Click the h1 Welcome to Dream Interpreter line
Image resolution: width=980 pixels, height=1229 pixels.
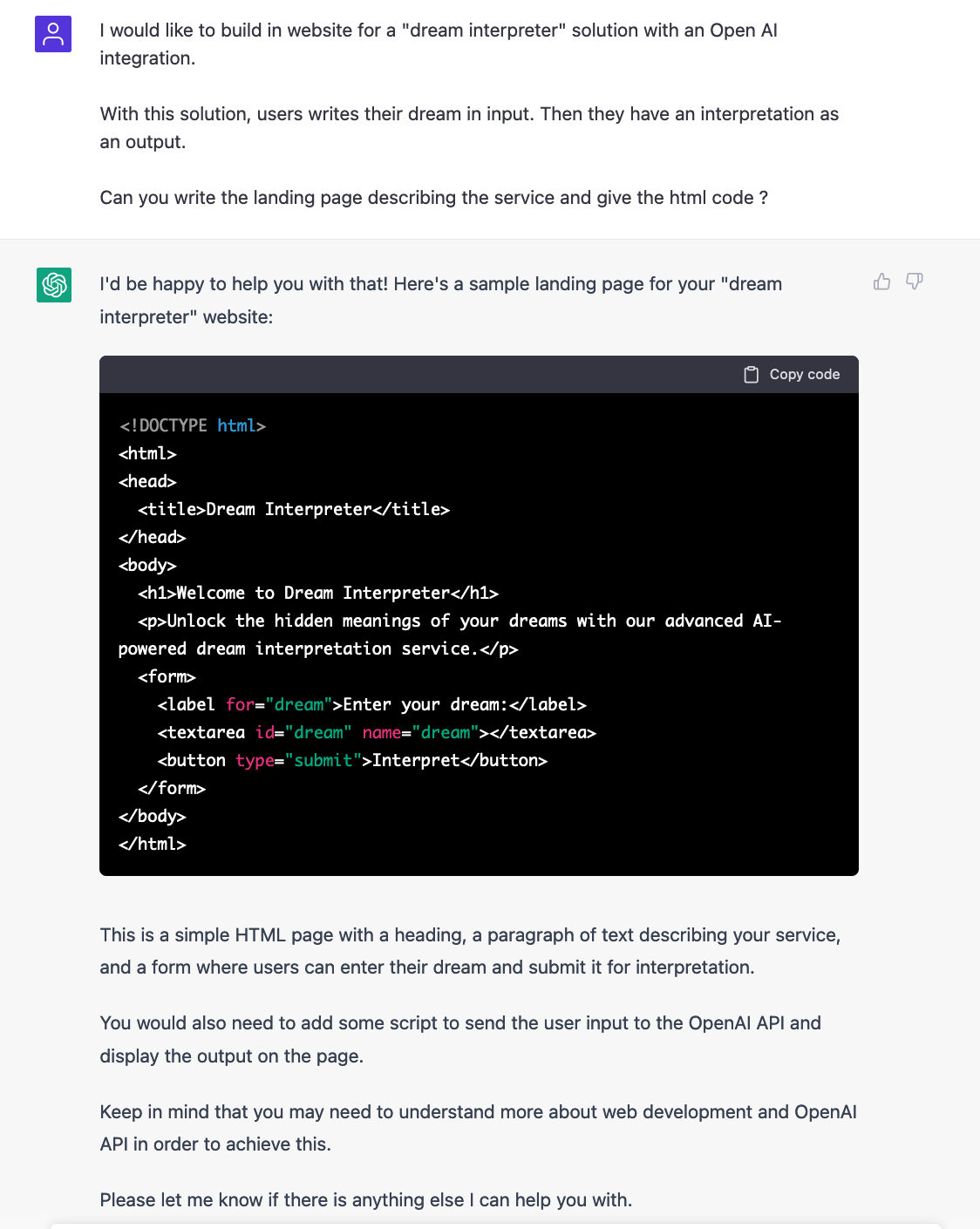[x=318, y=593]
